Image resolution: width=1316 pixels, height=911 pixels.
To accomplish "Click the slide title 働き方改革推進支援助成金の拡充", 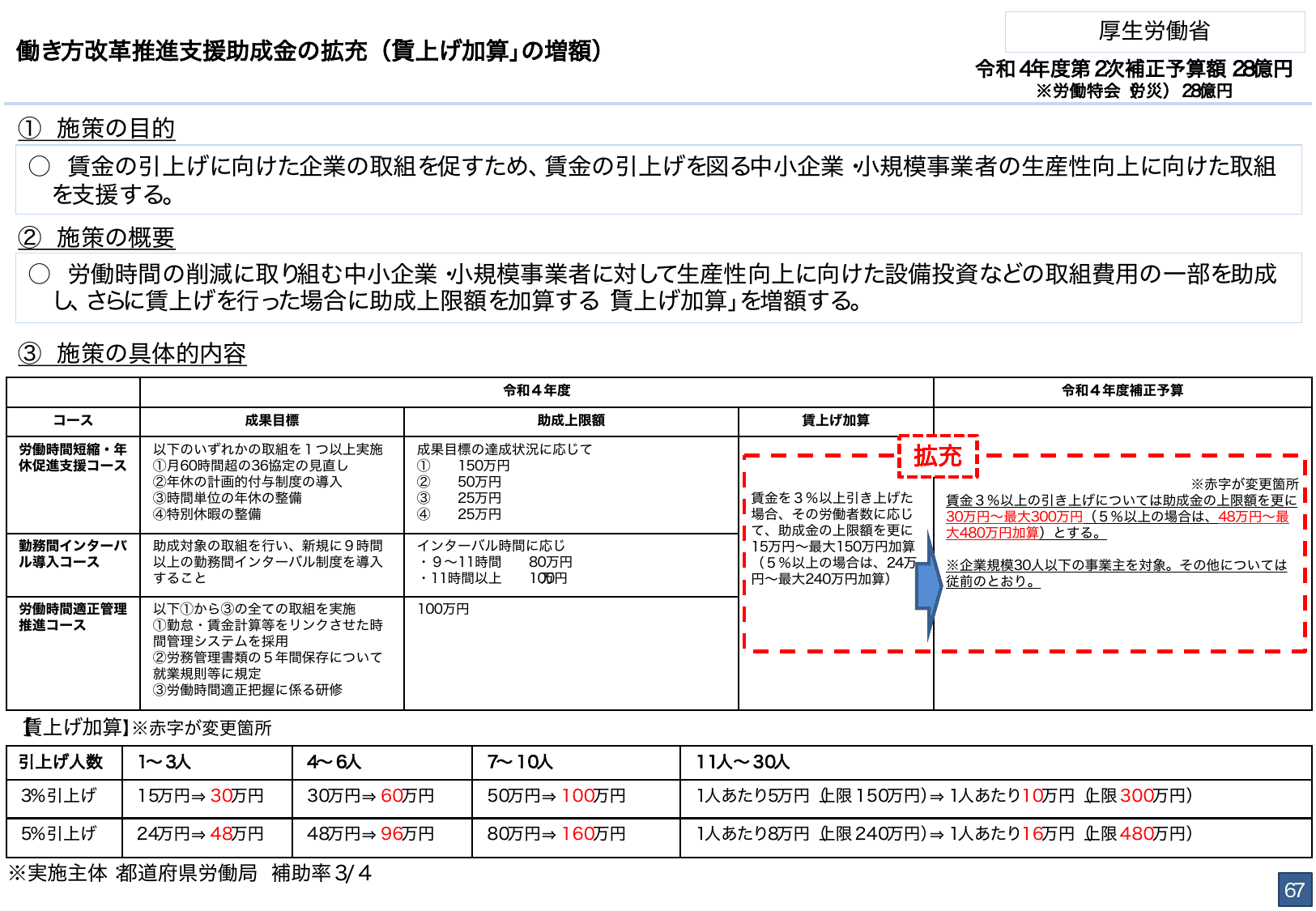I will tap(306, 50).
